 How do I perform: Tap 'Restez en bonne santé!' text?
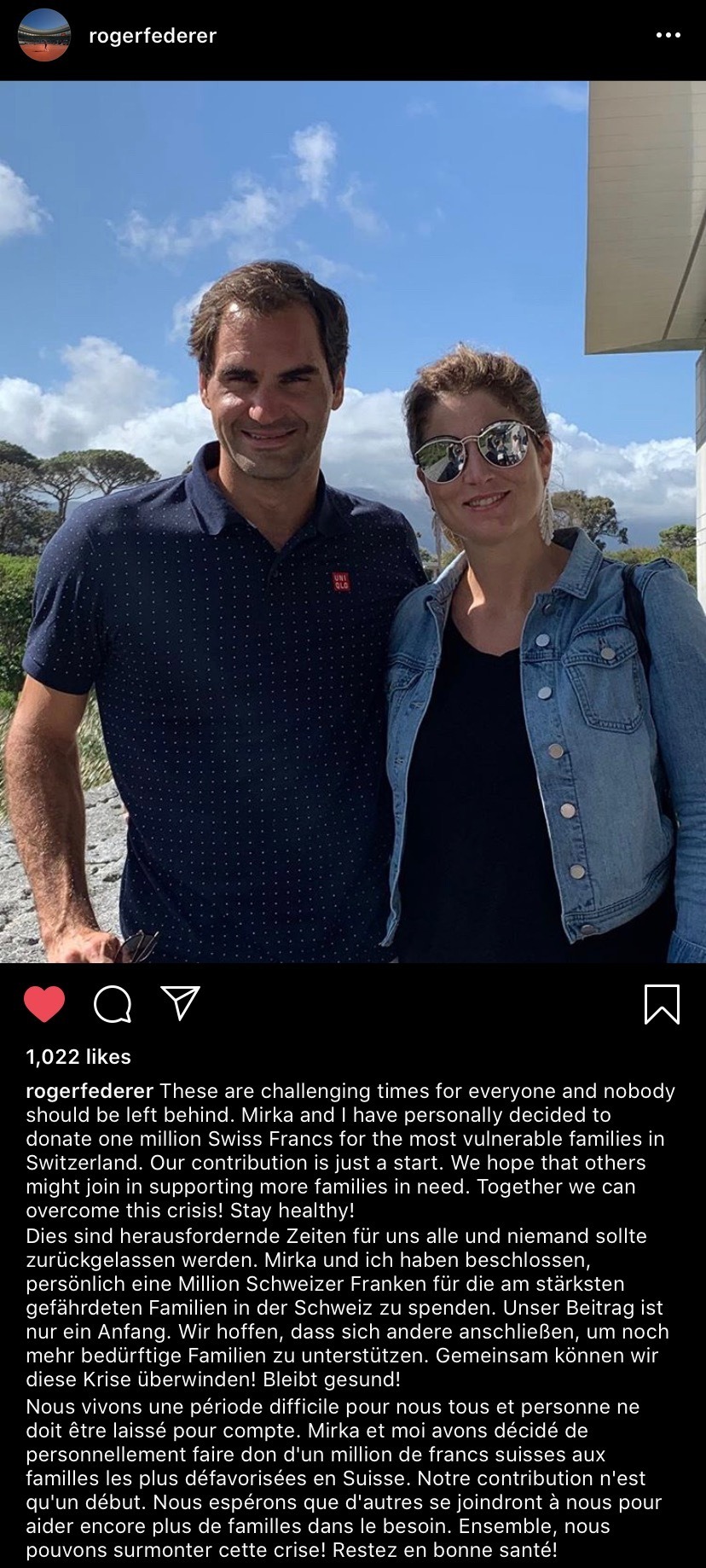coord(444,1550)
